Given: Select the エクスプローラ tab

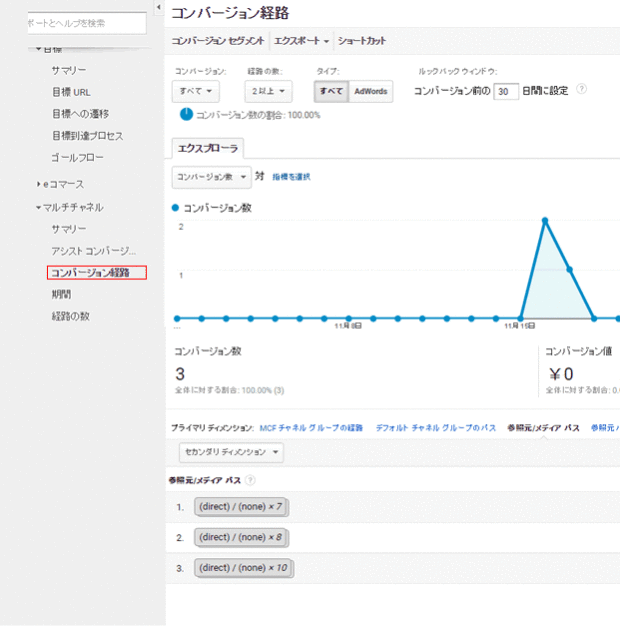Looking at the screenshot, I should click(208, 148).
